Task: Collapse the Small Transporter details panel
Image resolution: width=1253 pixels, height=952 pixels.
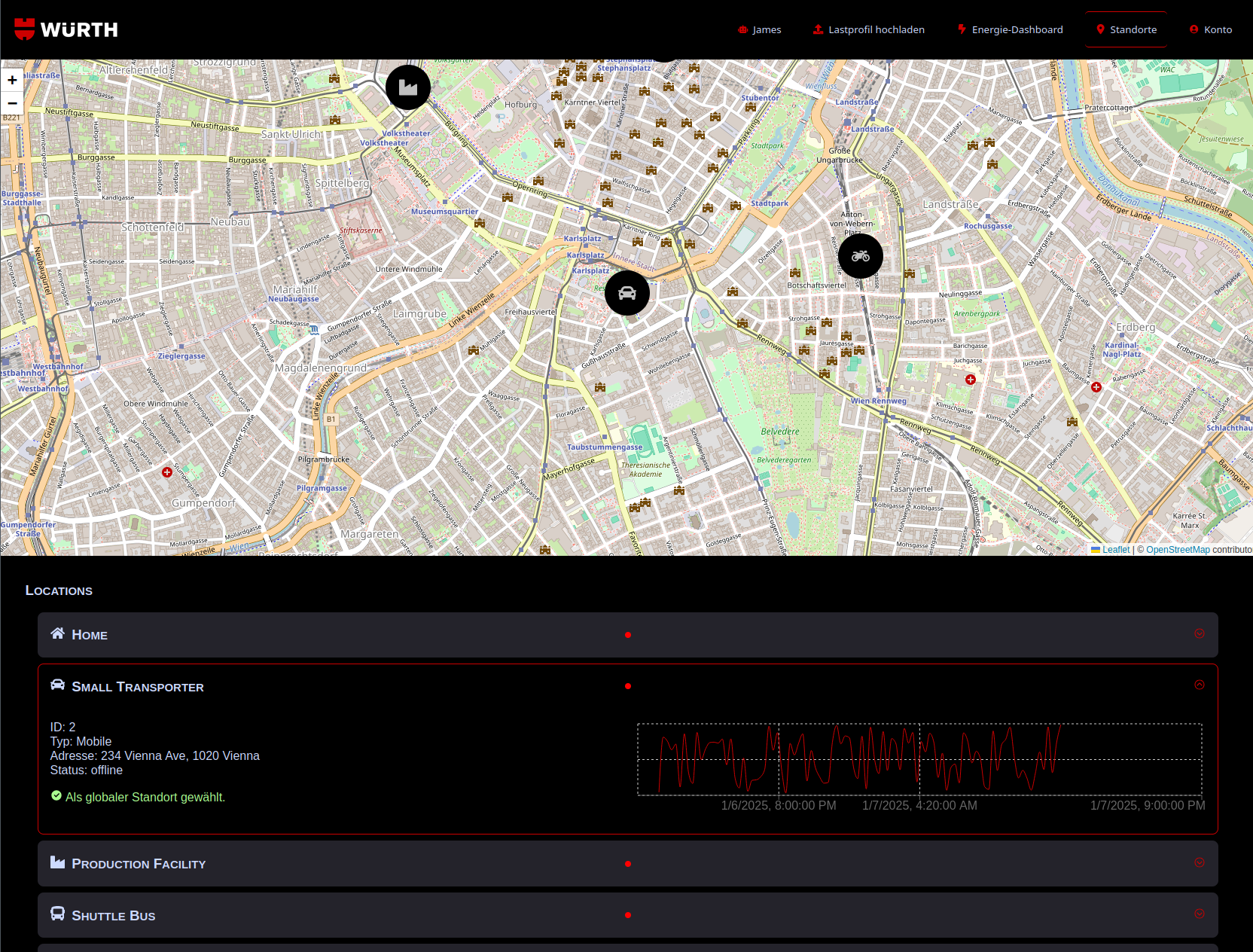Action: (1200, 685)
